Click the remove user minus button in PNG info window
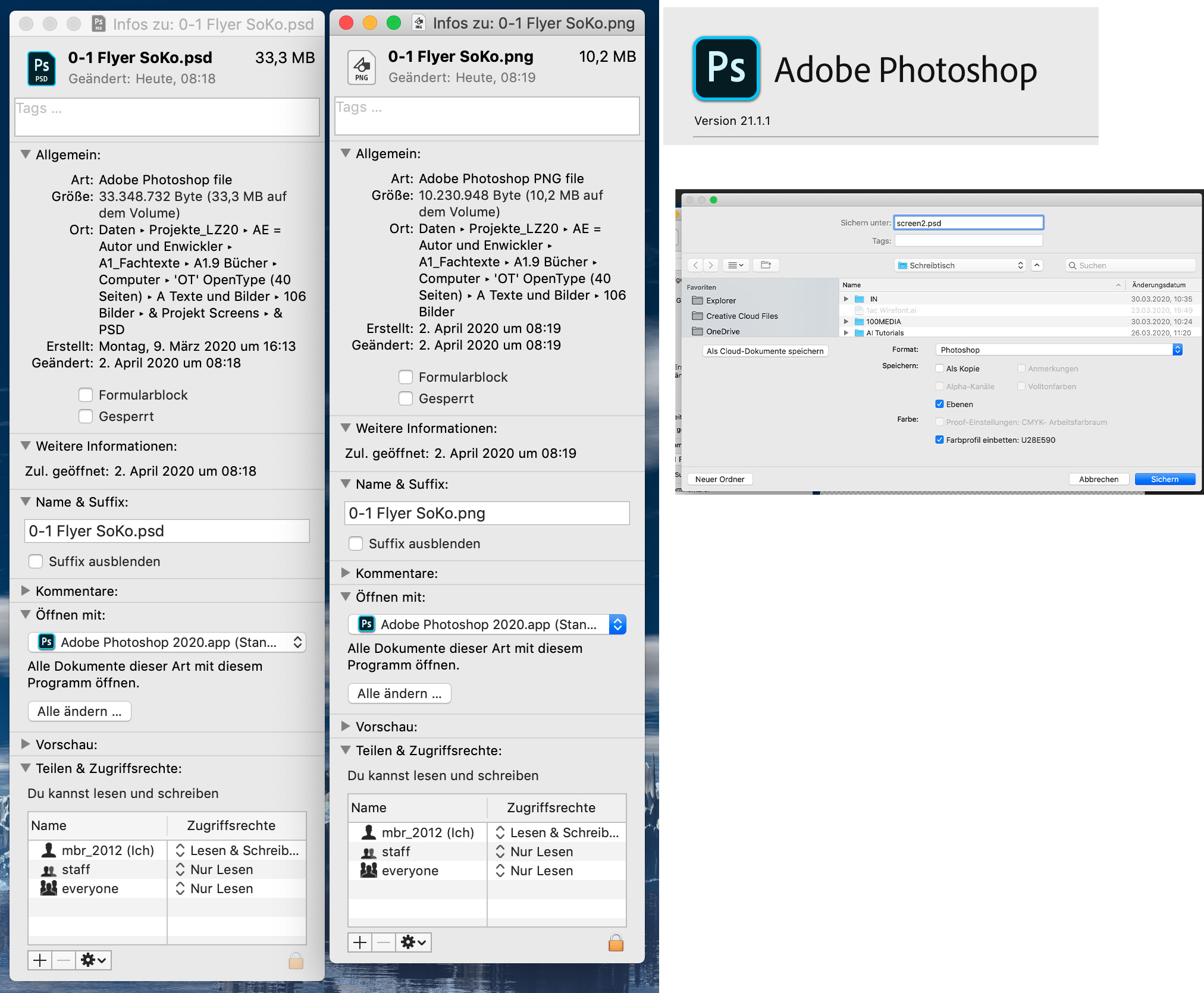 click(384, 942)
